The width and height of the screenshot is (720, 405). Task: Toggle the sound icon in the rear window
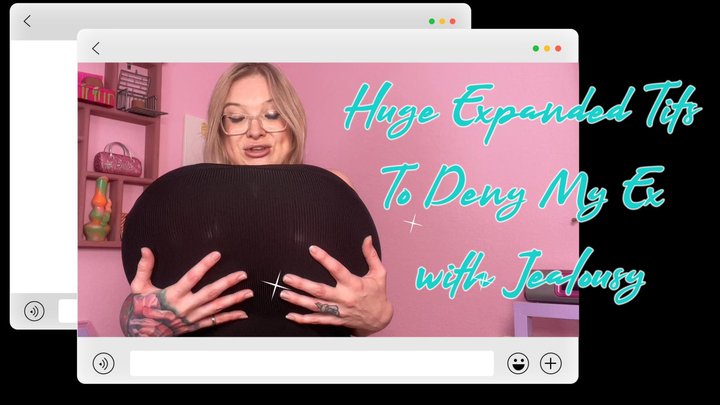tap(34, 311)
